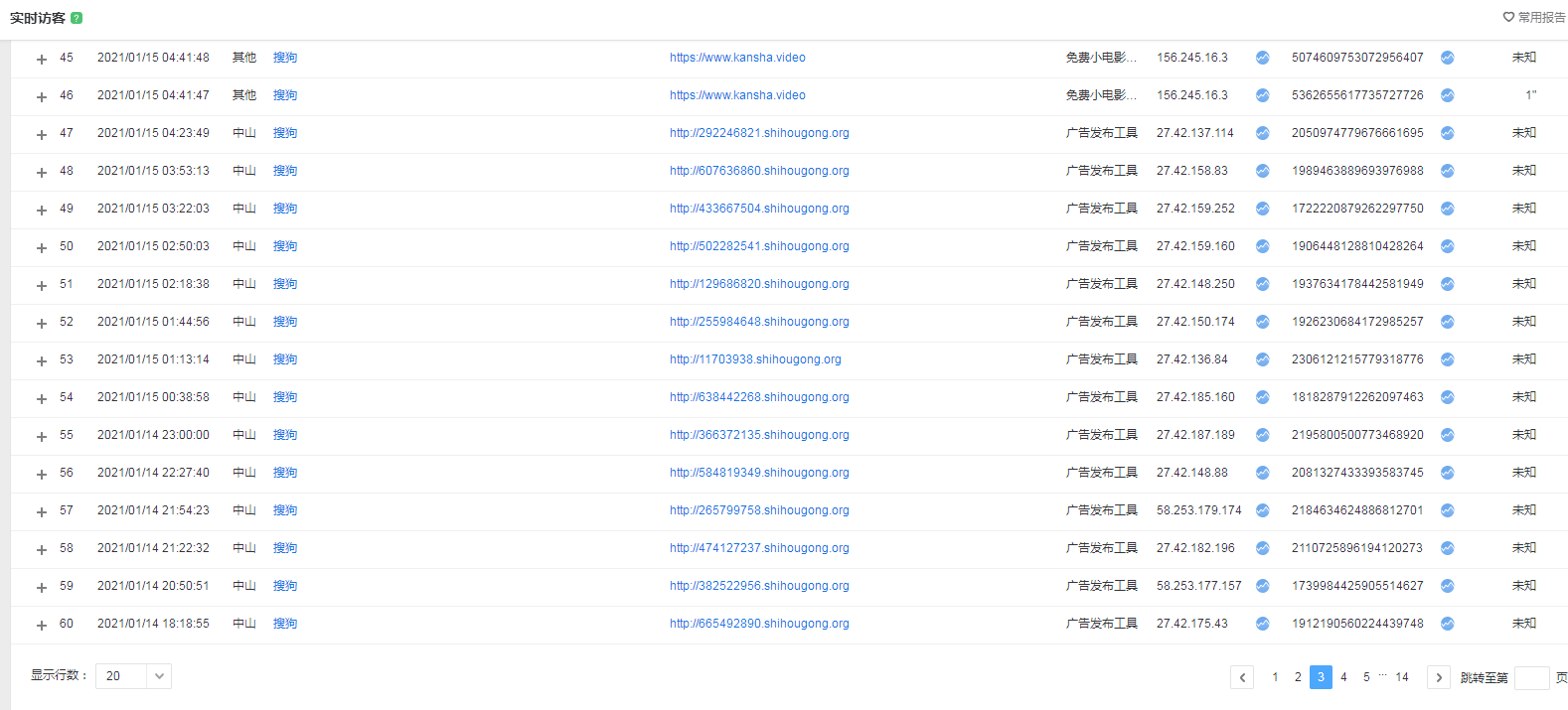Open 搜狗 source link in row 50

(x=285, y=246)
